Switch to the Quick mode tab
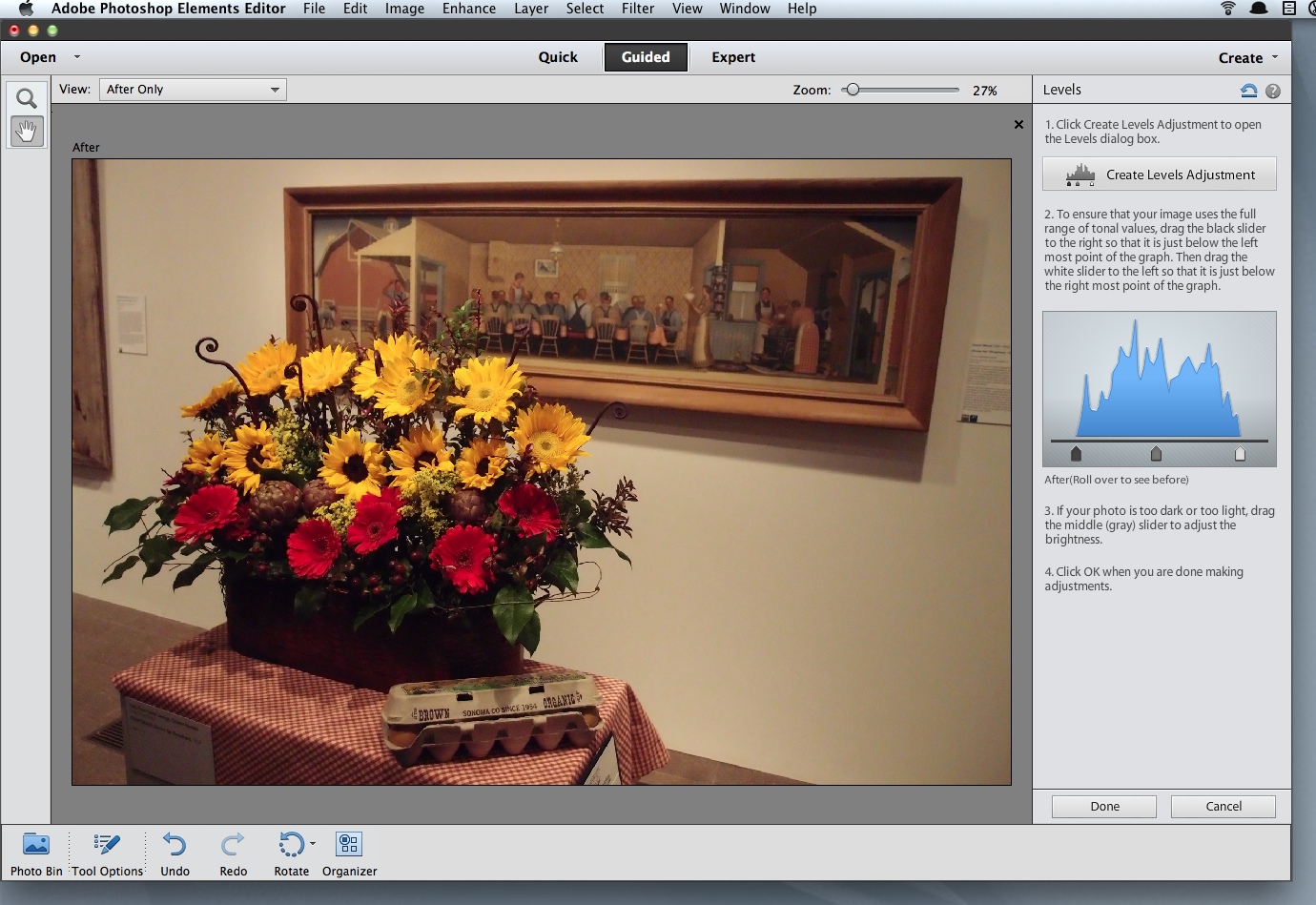The width and height of the screenshot is (1316, 905). pyautogui.click(x=558, y=57)
